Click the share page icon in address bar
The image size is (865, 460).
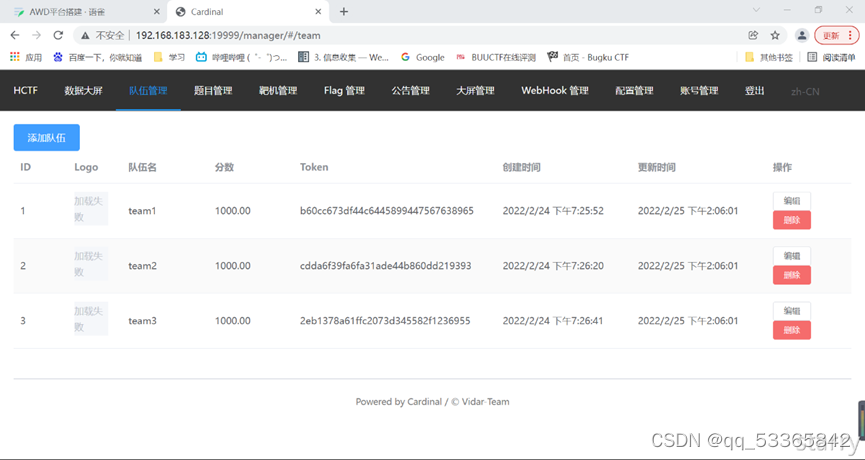pyautogui.click(x=753, y=35)
